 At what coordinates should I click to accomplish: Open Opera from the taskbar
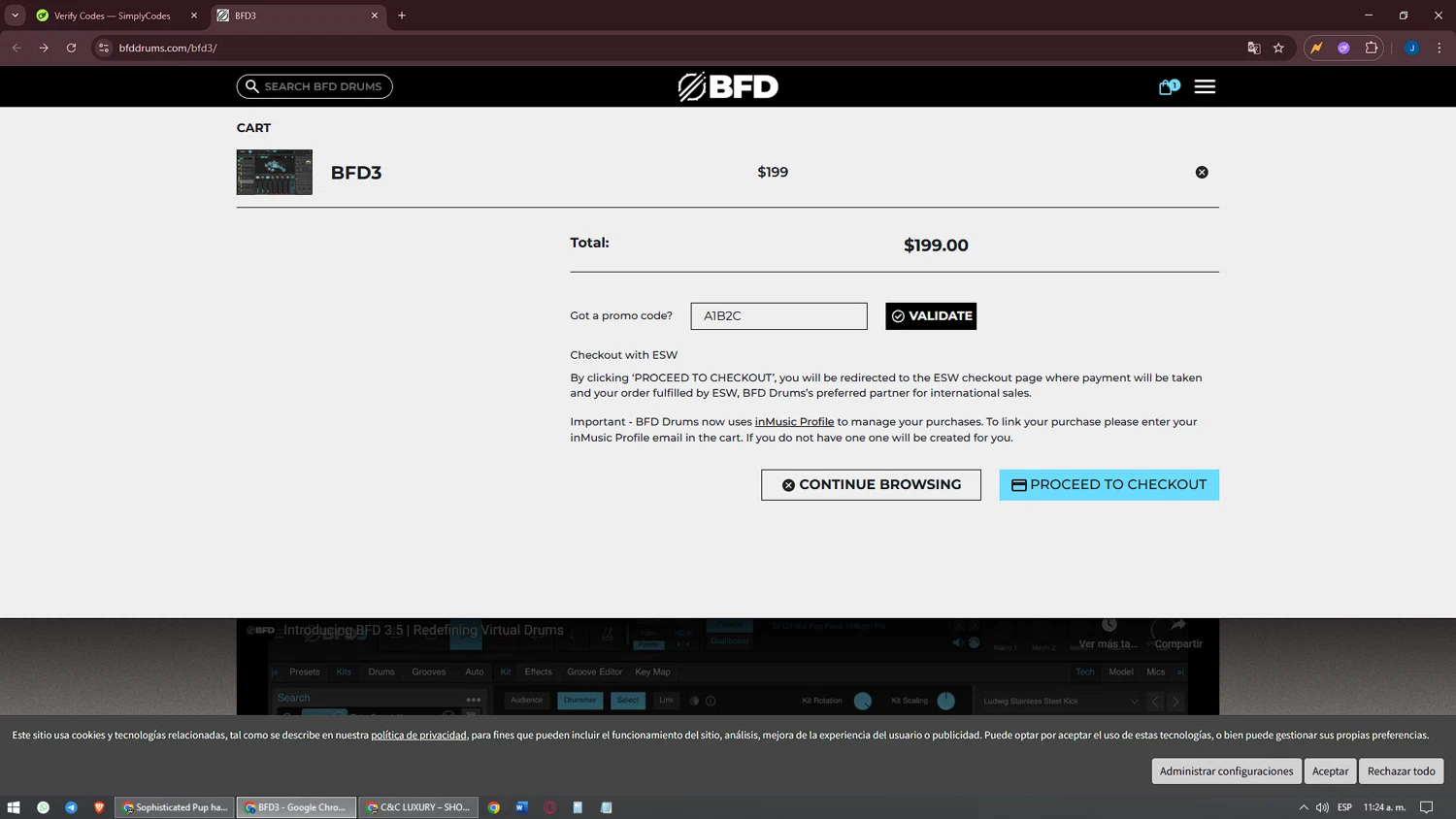point(549,807)
